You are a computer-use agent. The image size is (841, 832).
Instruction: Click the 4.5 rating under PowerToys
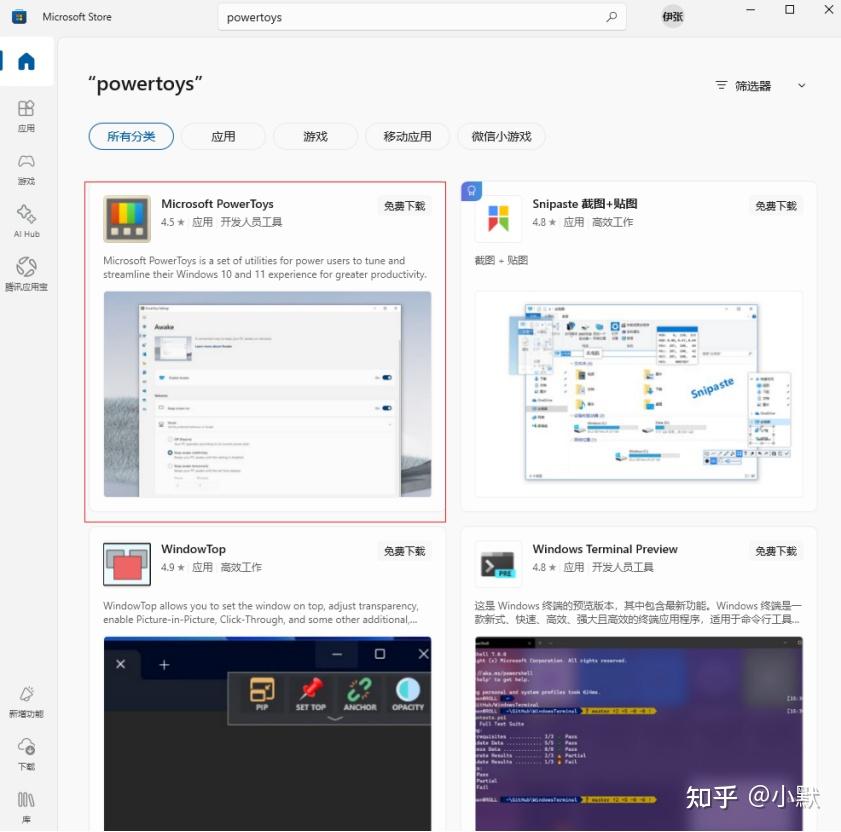[x=172, y=222]
